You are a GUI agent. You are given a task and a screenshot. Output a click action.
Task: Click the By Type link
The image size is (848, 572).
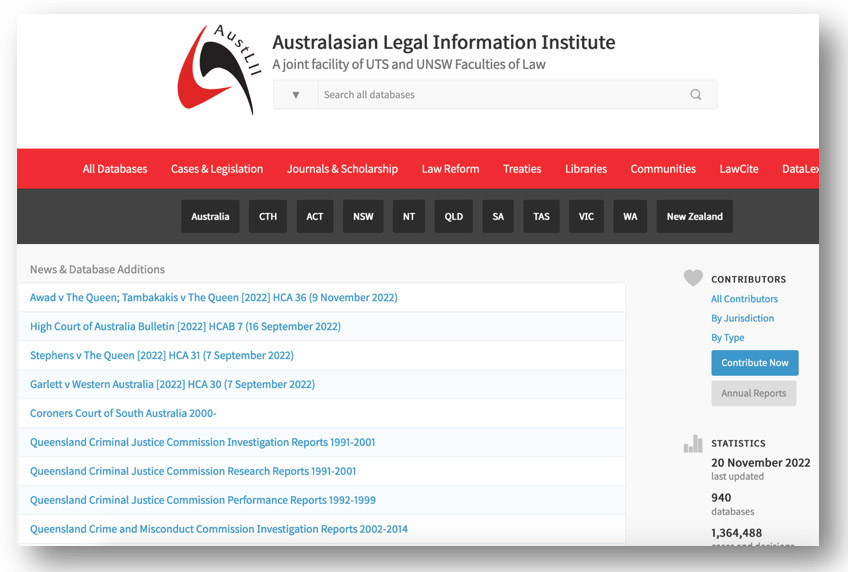(727, 338)
